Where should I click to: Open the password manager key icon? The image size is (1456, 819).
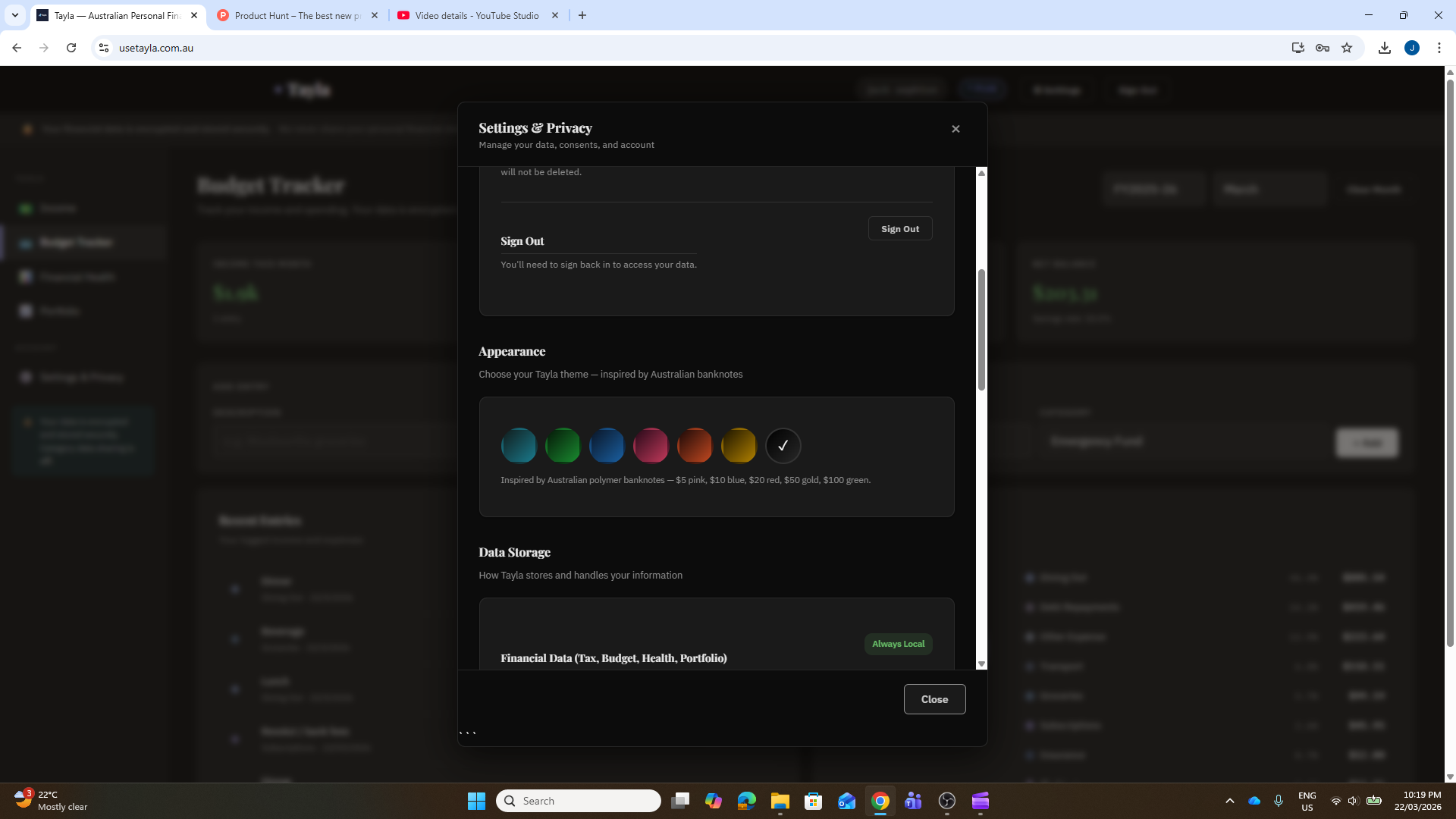(x=1323, y=48)
